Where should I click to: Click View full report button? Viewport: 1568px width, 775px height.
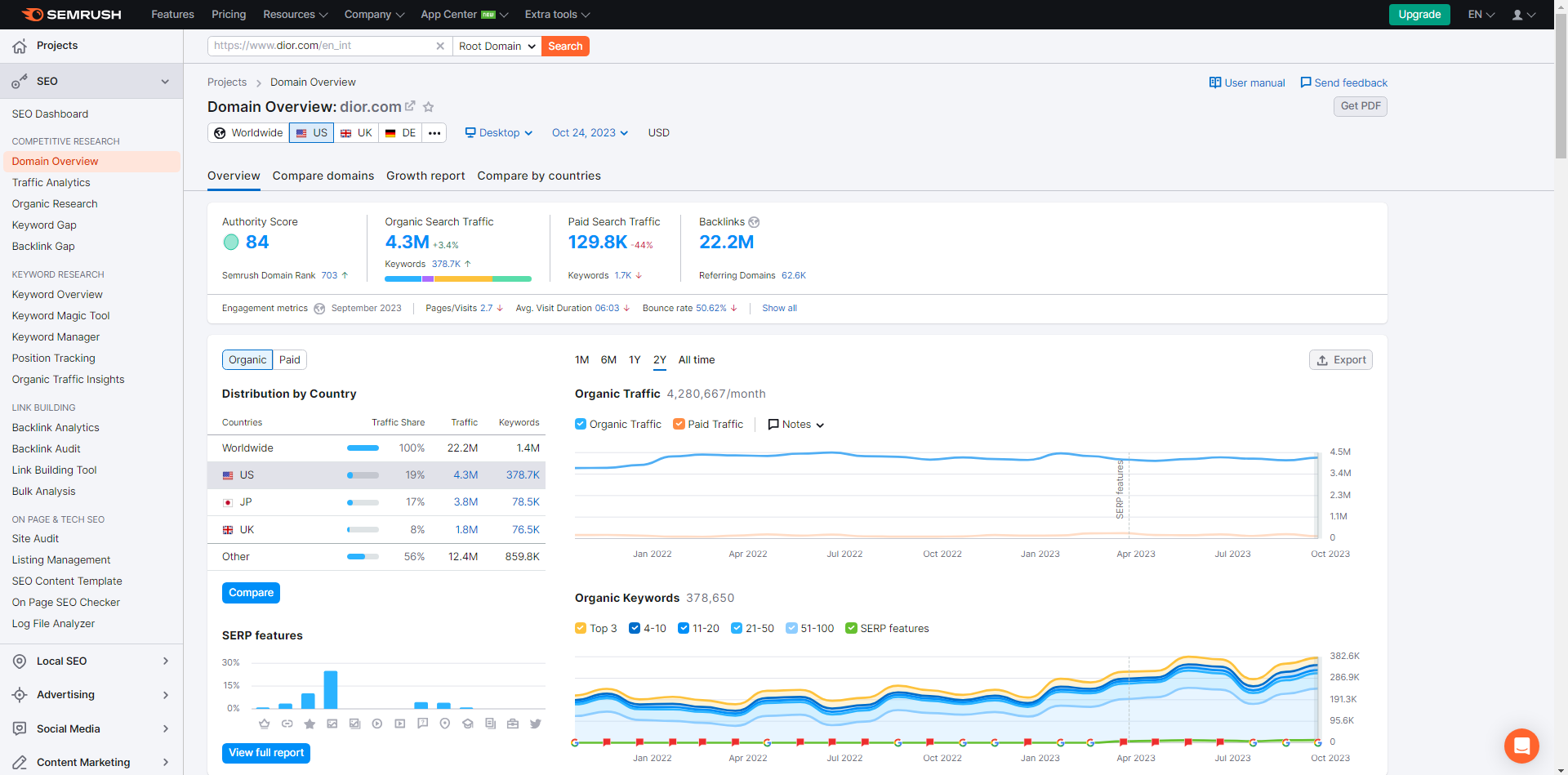(x=266, y=753)
